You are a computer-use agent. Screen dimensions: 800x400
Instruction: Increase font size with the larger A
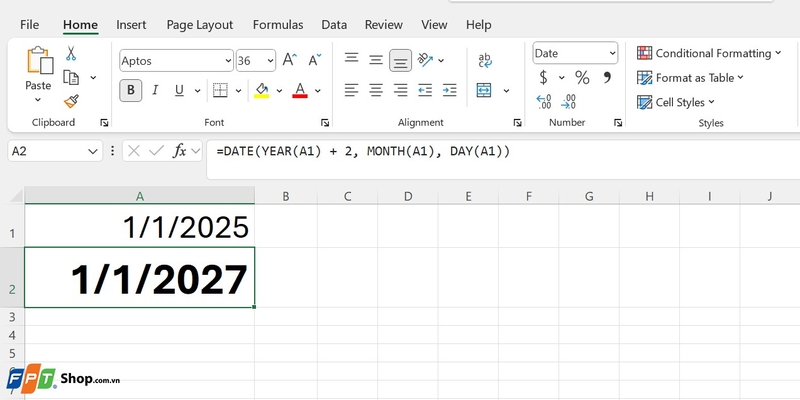point(290,60)
